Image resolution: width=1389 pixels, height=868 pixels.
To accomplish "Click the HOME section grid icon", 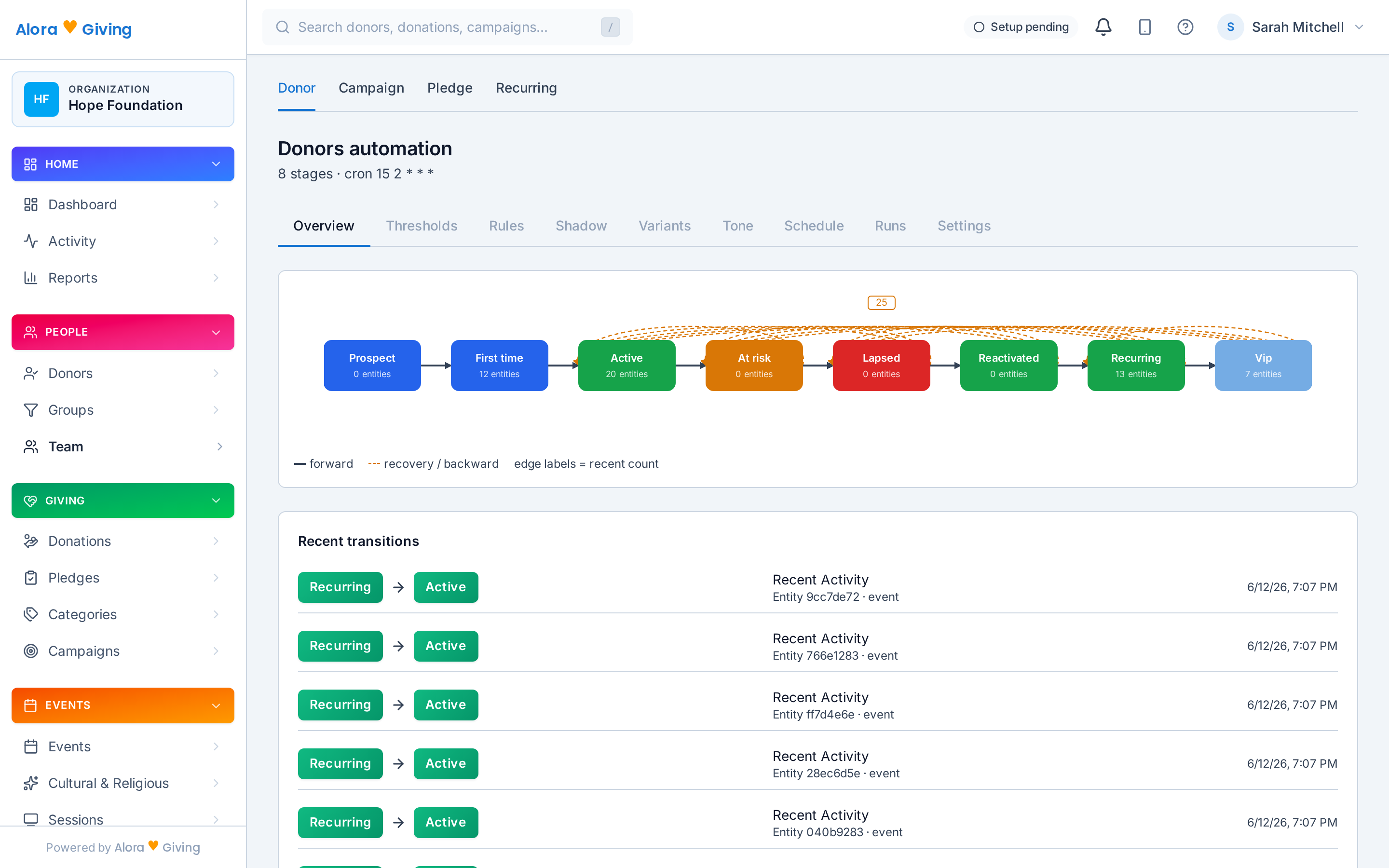I will pos(30,164).
